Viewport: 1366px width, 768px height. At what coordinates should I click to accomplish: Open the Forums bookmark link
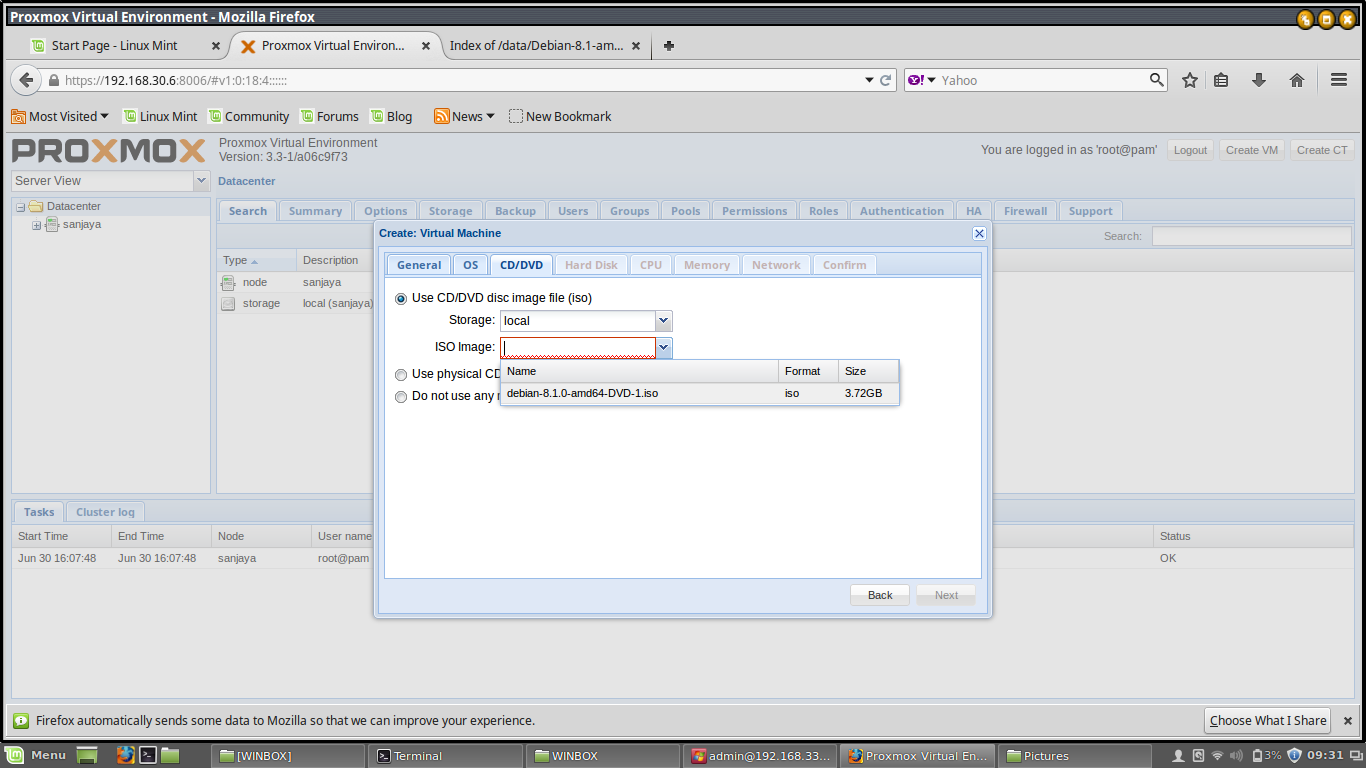click(x=330, y=116)
